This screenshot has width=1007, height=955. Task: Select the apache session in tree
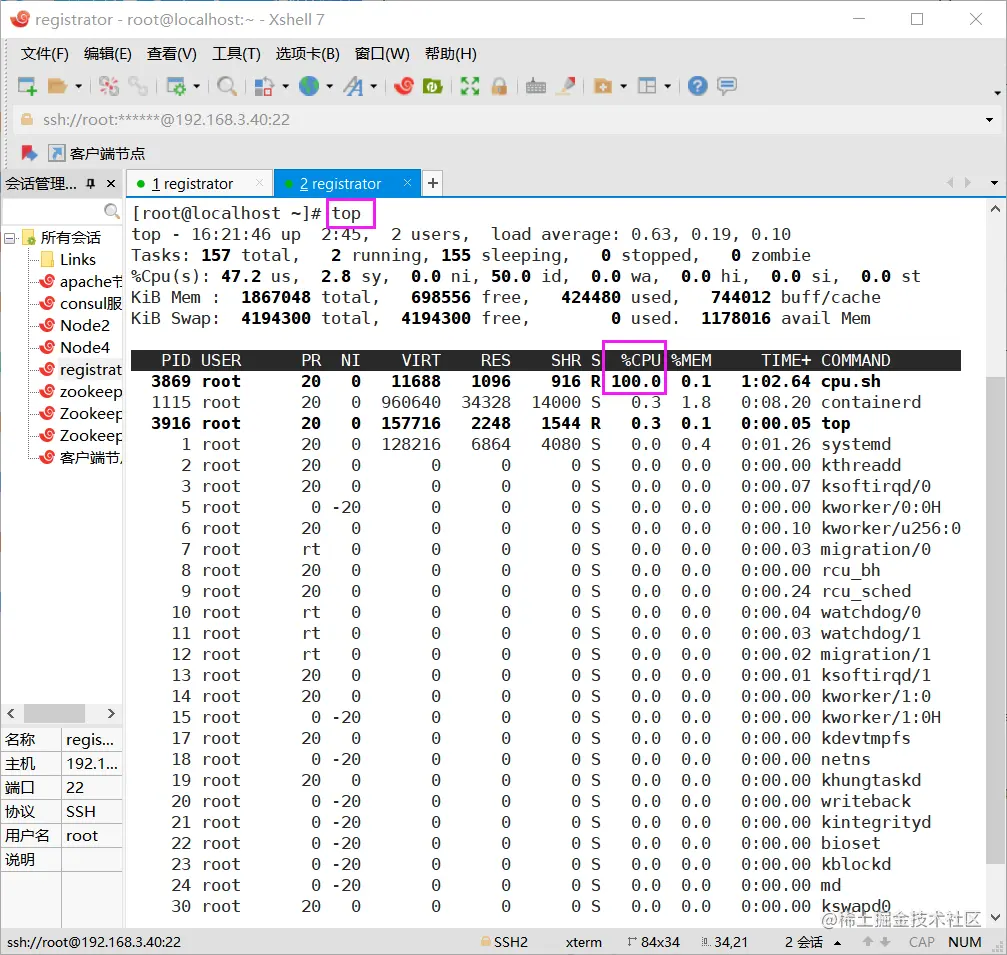pos(81,281)
